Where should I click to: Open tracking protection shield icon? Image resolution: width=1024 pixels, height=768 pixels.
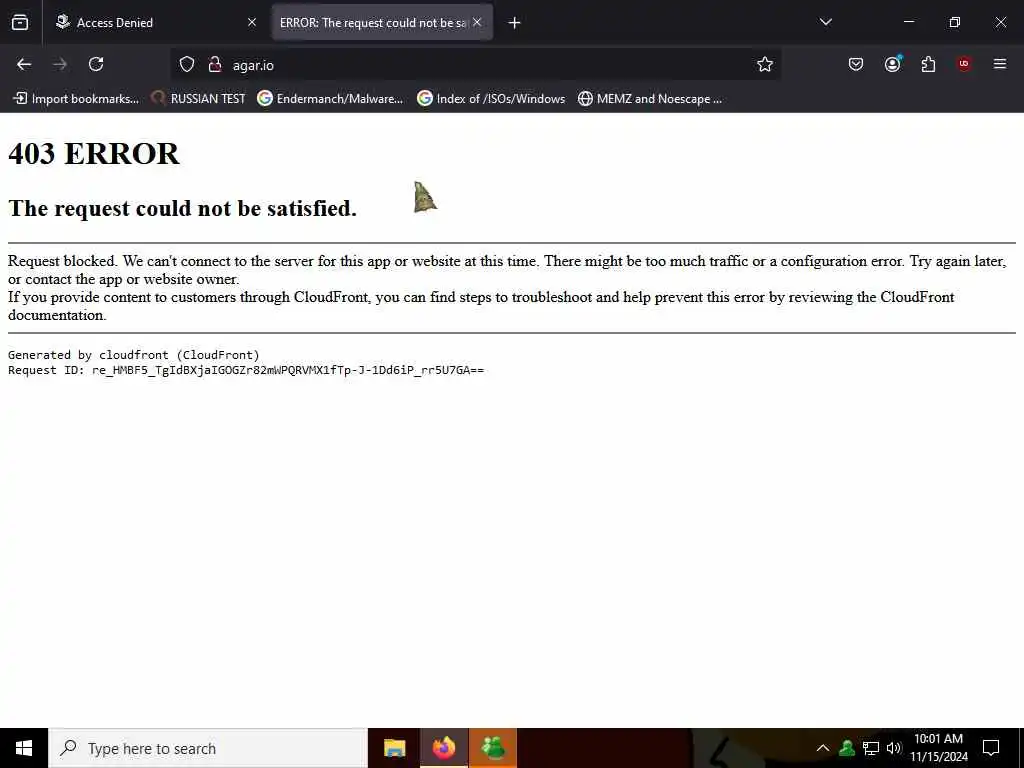point(187,65)
